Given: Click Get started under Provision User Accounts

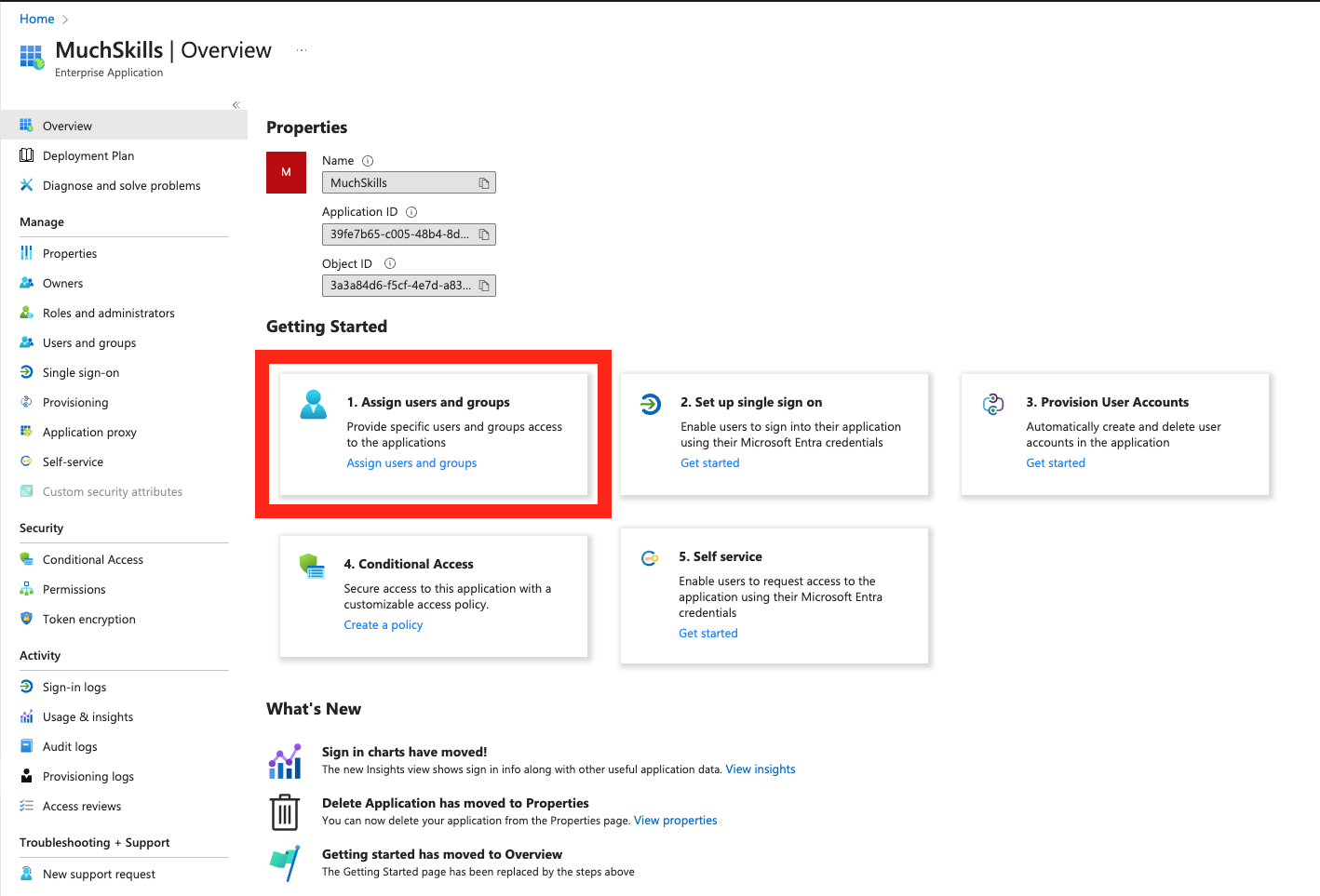Looking at the screenshot, I should point(1056,462).
